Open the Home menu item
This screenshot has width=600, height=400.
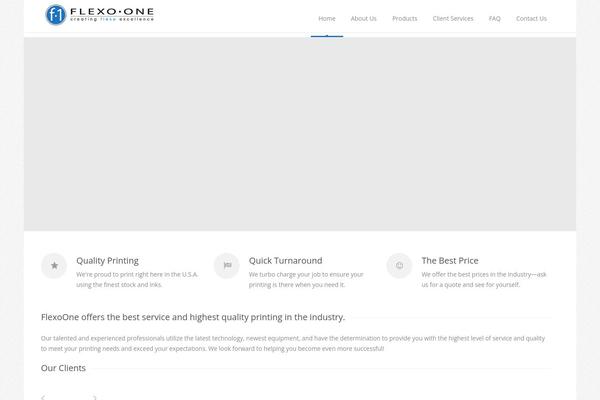327,18
